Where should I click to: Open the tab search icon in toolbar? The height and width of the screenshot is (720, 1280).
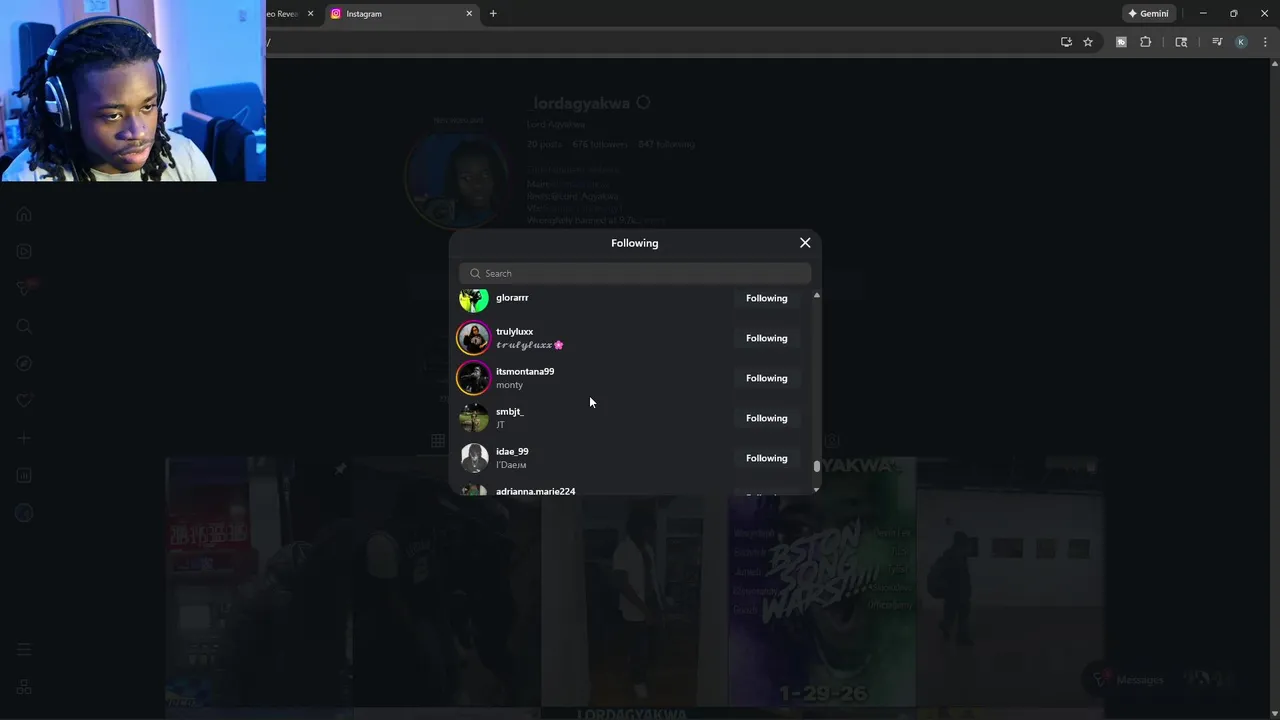[x=1181, y=42]
